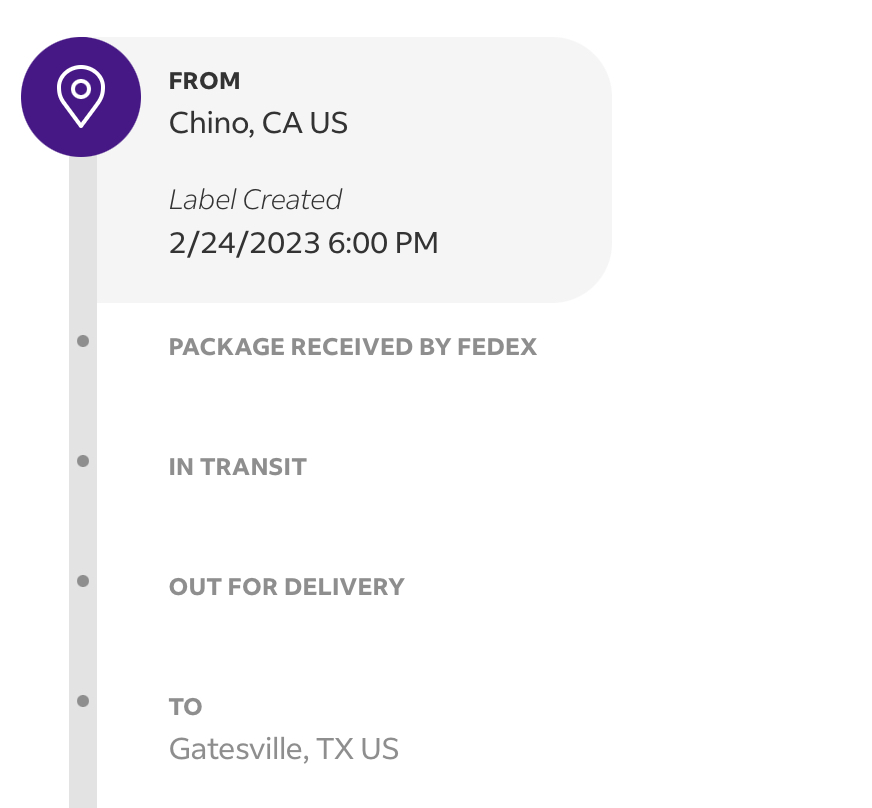The width and height of the screenshot is (872, 808).
Task: Click track between In Transit and Out for Delivery dots
Action: pos(83,521)
